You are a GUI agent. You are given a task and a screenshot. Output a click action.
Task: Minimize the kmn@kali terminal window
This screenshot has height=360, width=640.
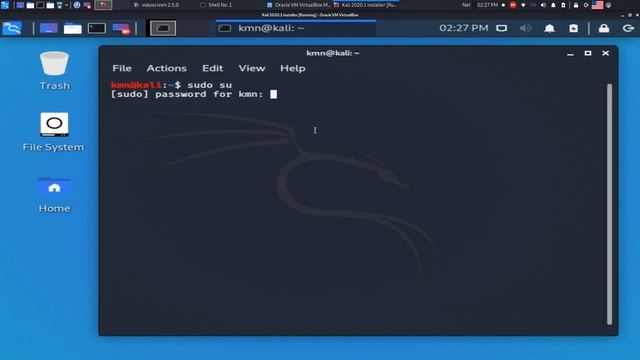pyautogui.click(x=570, y=53)
